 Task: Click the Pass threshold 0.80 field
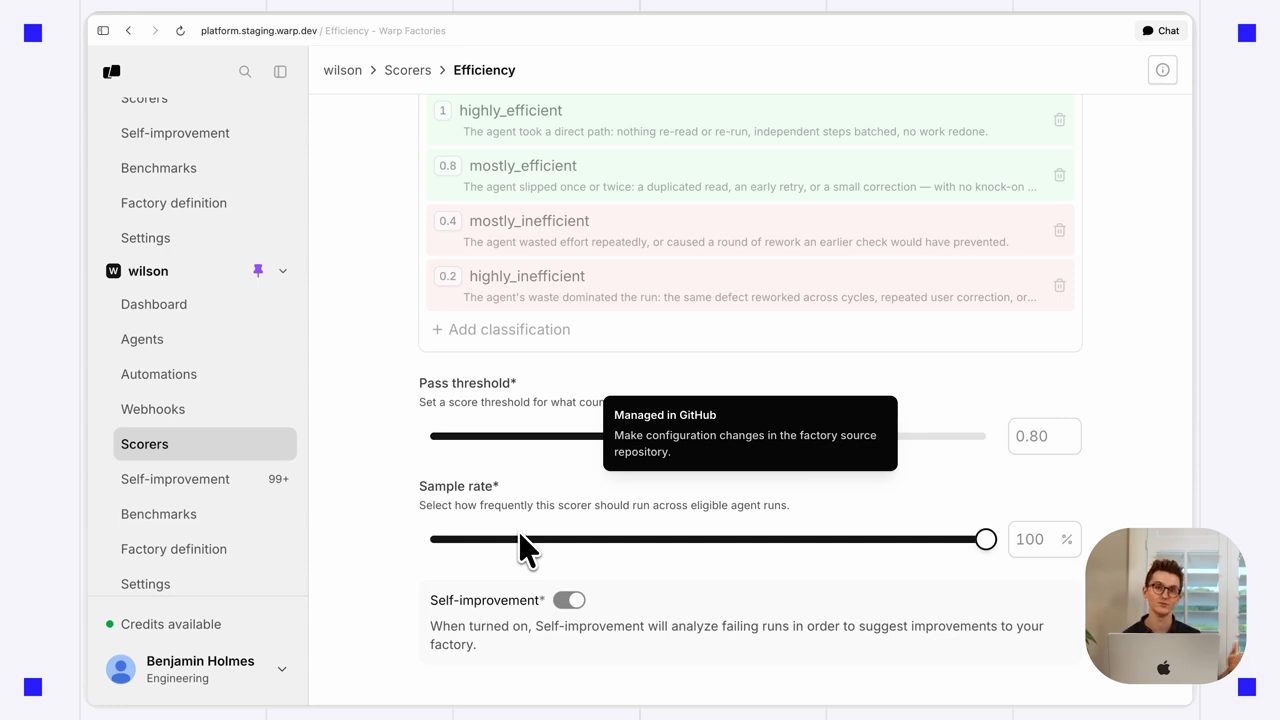point(1044,436)
